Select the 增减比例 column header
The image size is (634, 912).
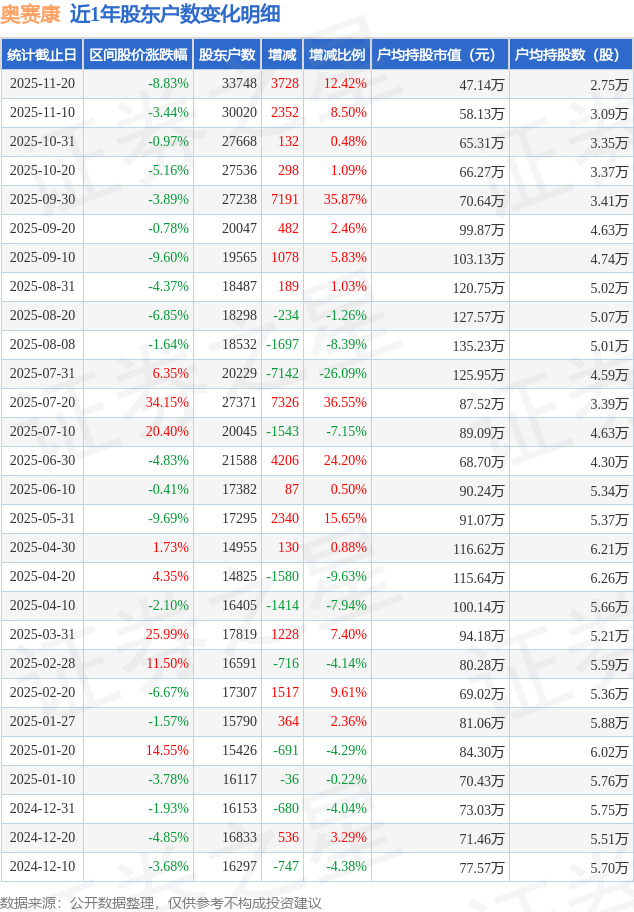tap(337, 55)
